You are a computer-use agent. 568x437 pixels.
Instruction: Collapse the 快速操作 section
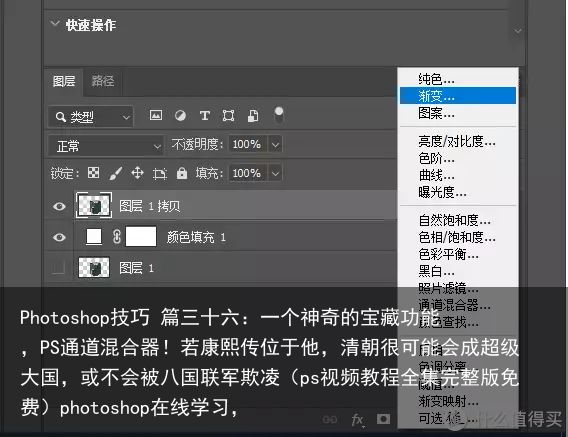point(55,24)
